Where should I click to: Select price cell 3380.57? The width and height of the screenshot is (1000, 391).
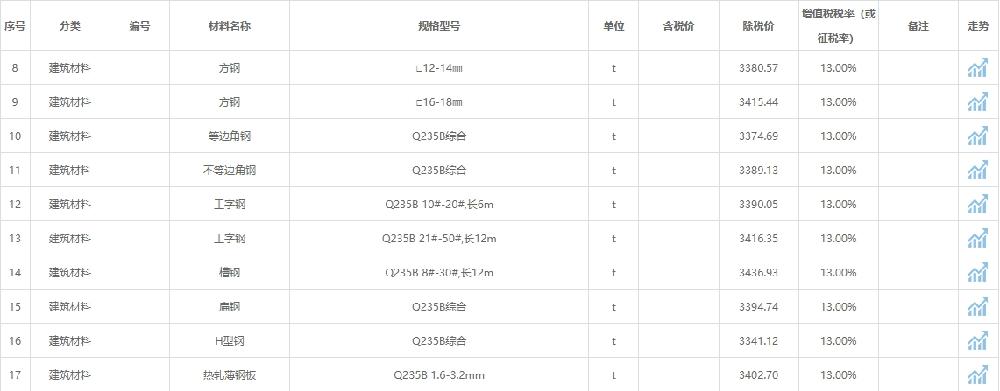pos(758,68)
